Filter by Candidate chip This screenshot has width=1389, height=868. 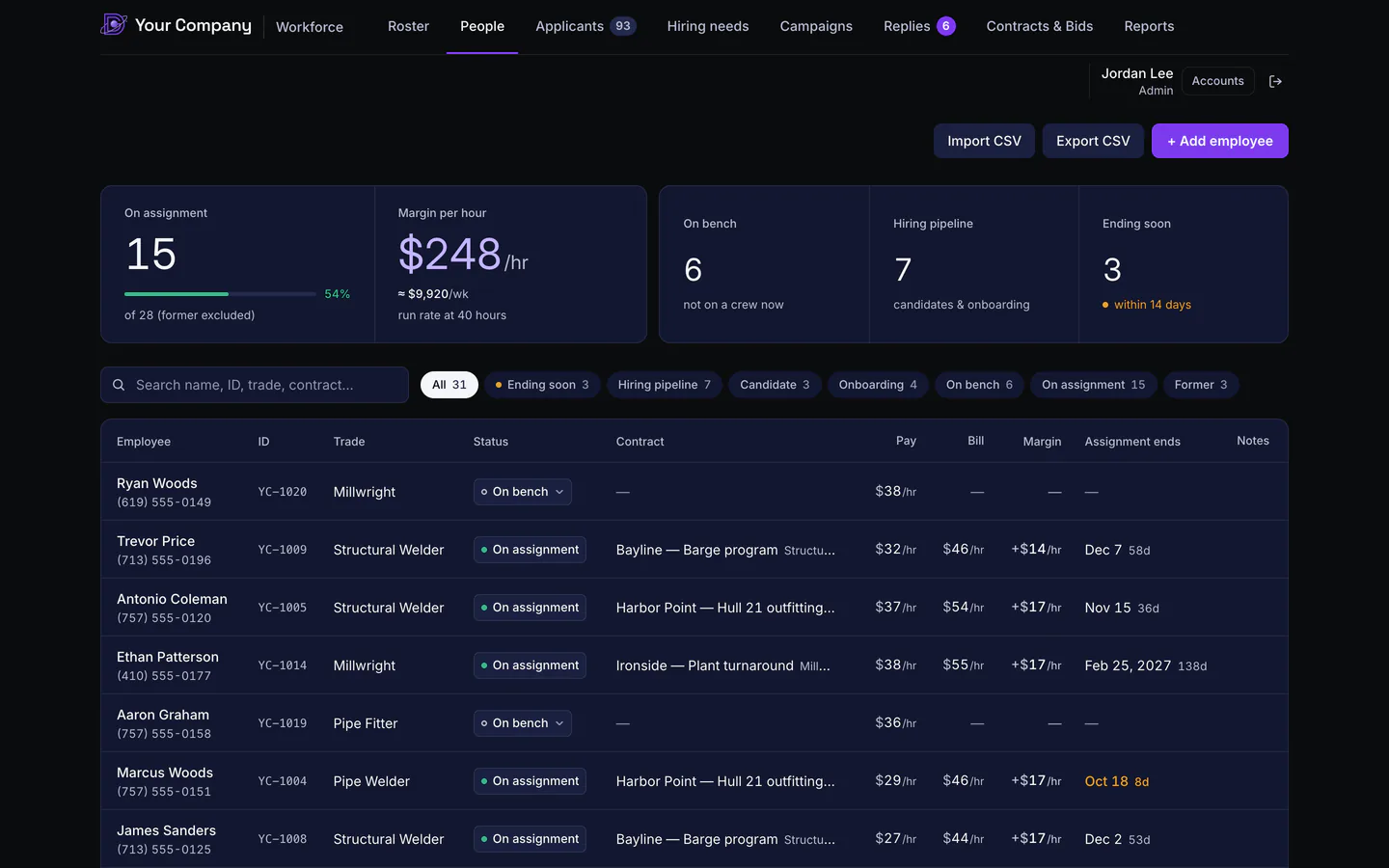(x=775, y=385)
